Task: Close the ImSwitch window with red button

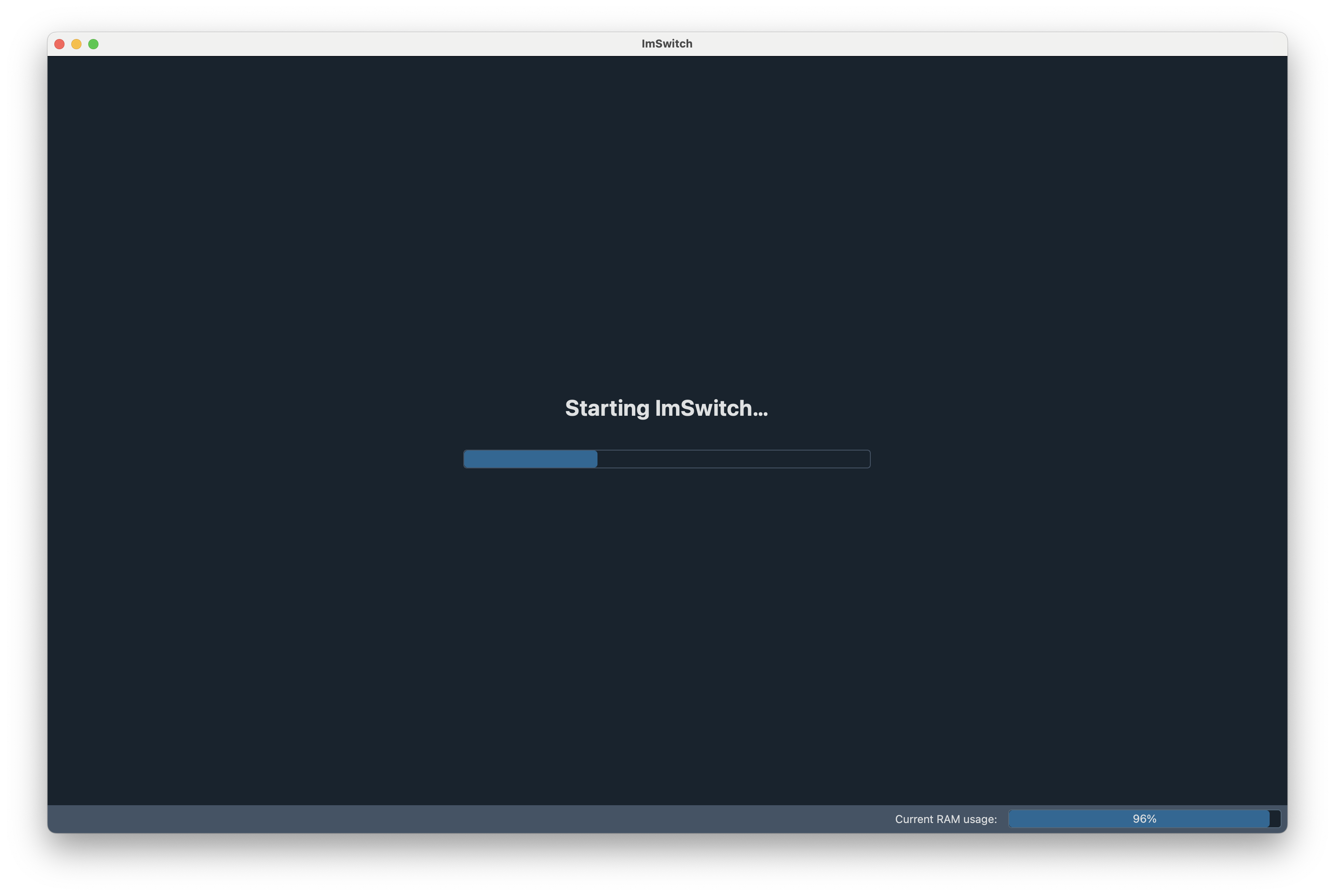Action: 59,44
